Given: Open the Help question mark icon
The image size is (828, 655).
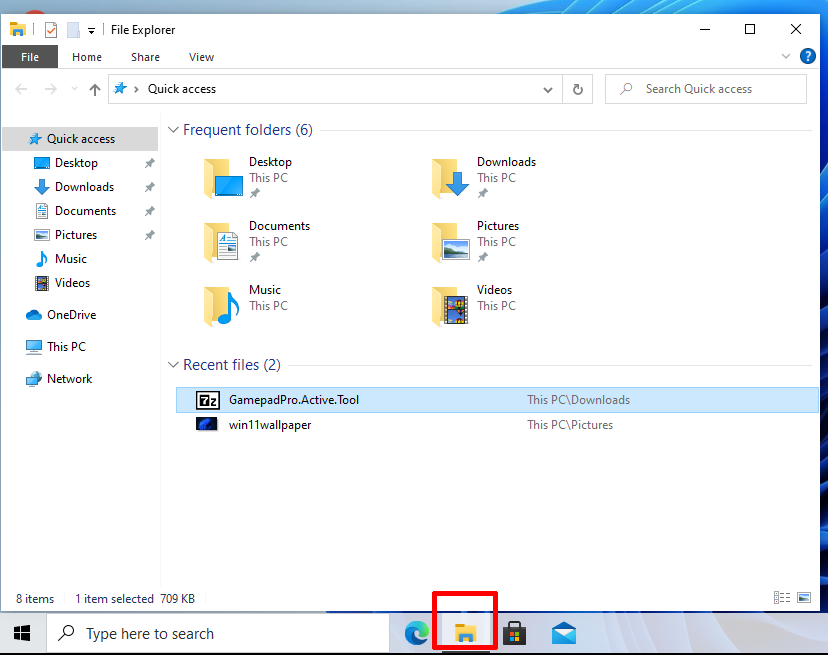Looking at the screenshot, I should (x=807, y=56).
